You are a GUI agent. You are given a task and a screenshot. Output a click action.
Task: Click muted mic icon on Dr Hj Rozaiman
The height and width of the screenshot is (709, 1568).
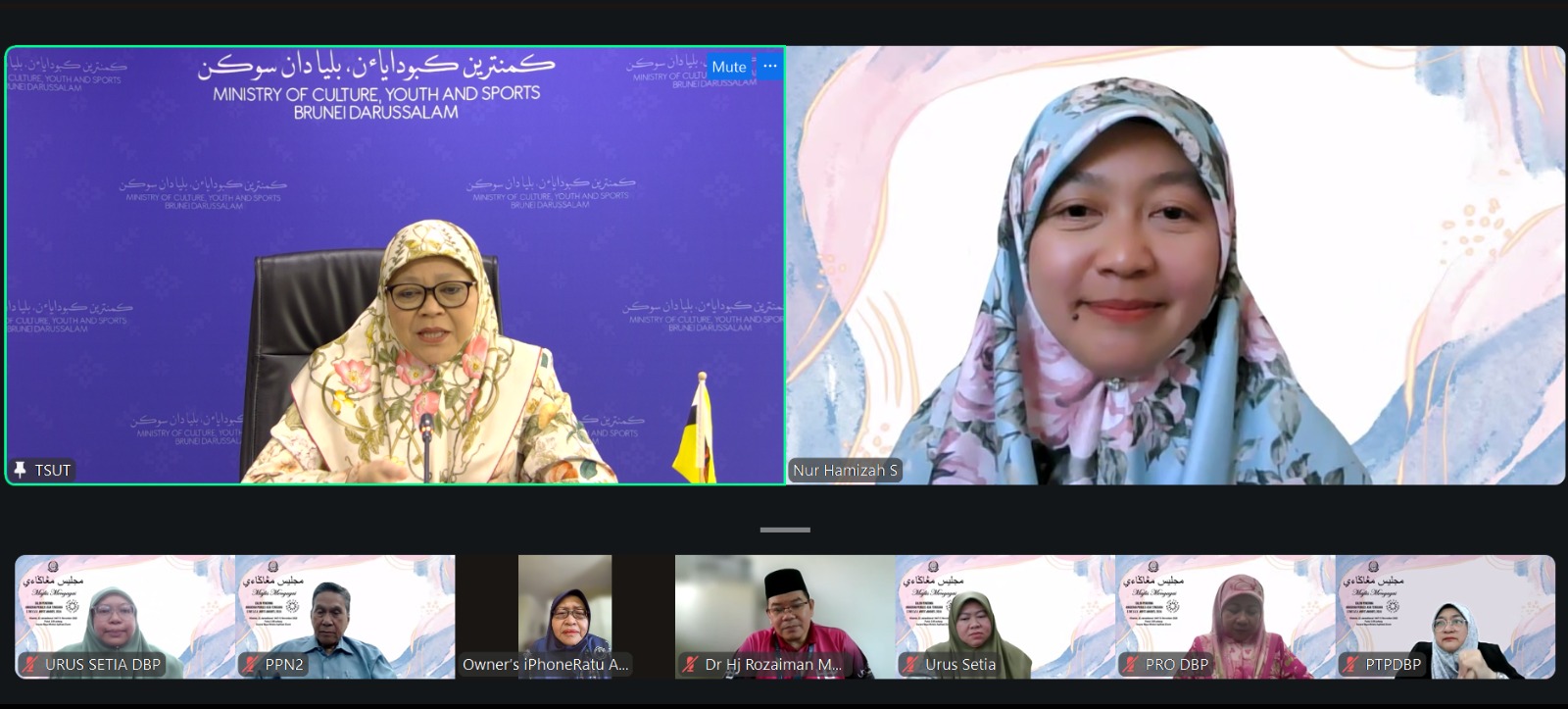[x=690, y=665]
